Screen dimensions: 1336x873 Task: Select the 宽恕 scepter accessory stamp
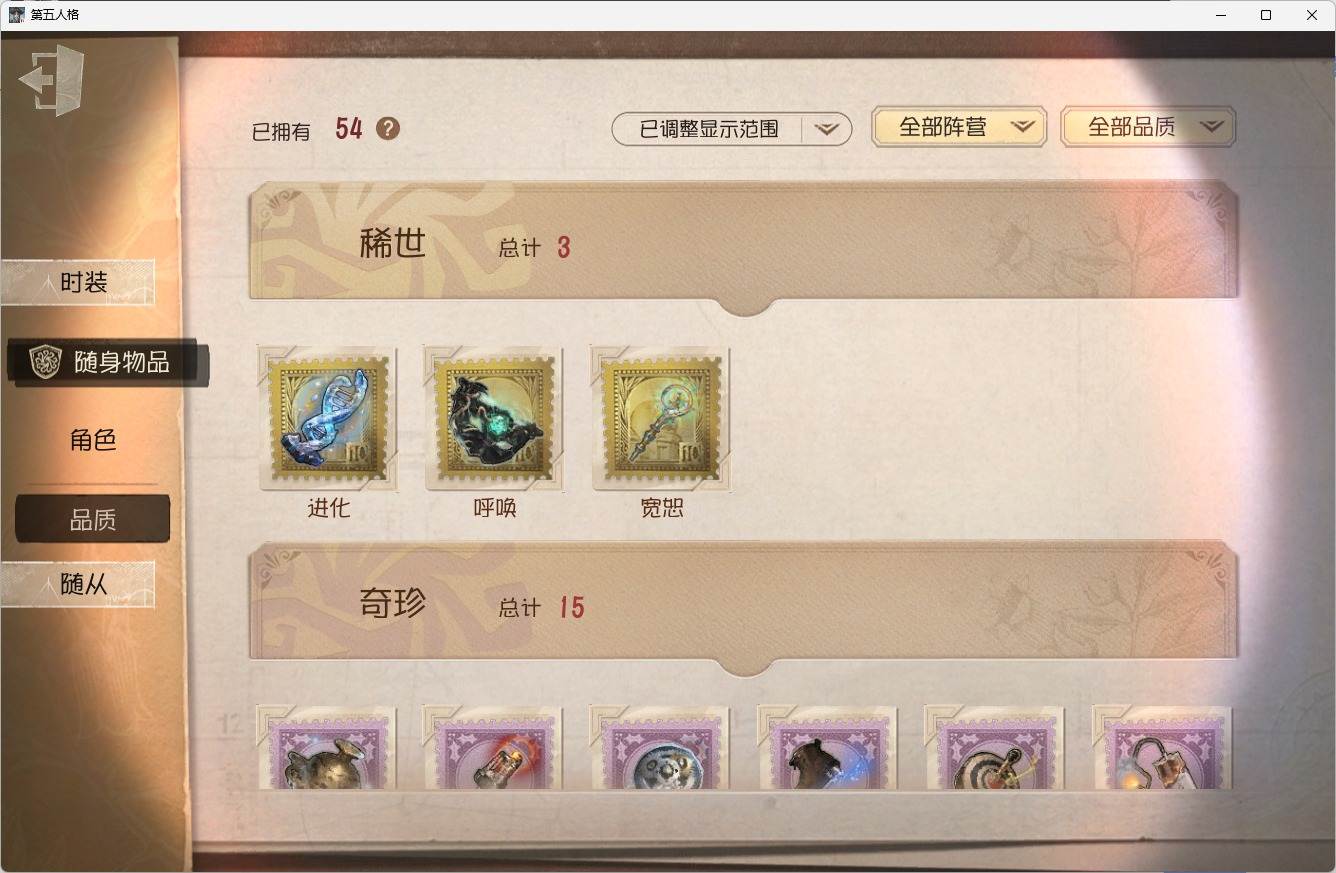(661, 418)
